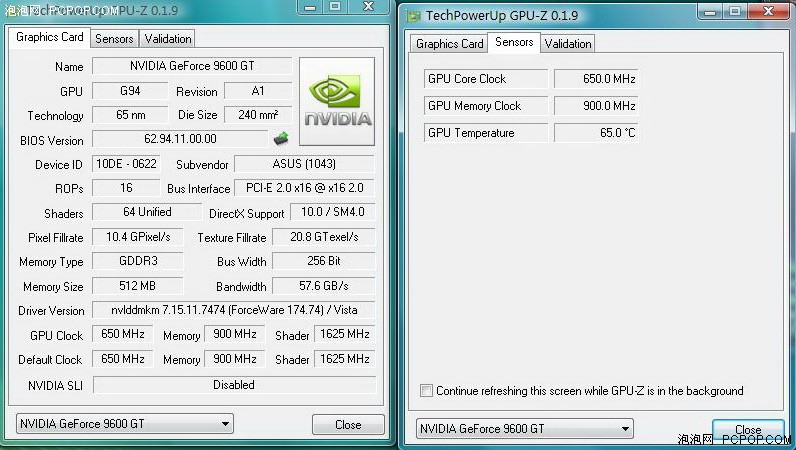Click the NVIDIA logo image
This screenshot has width=796, height=450.
tap(337, 102)
